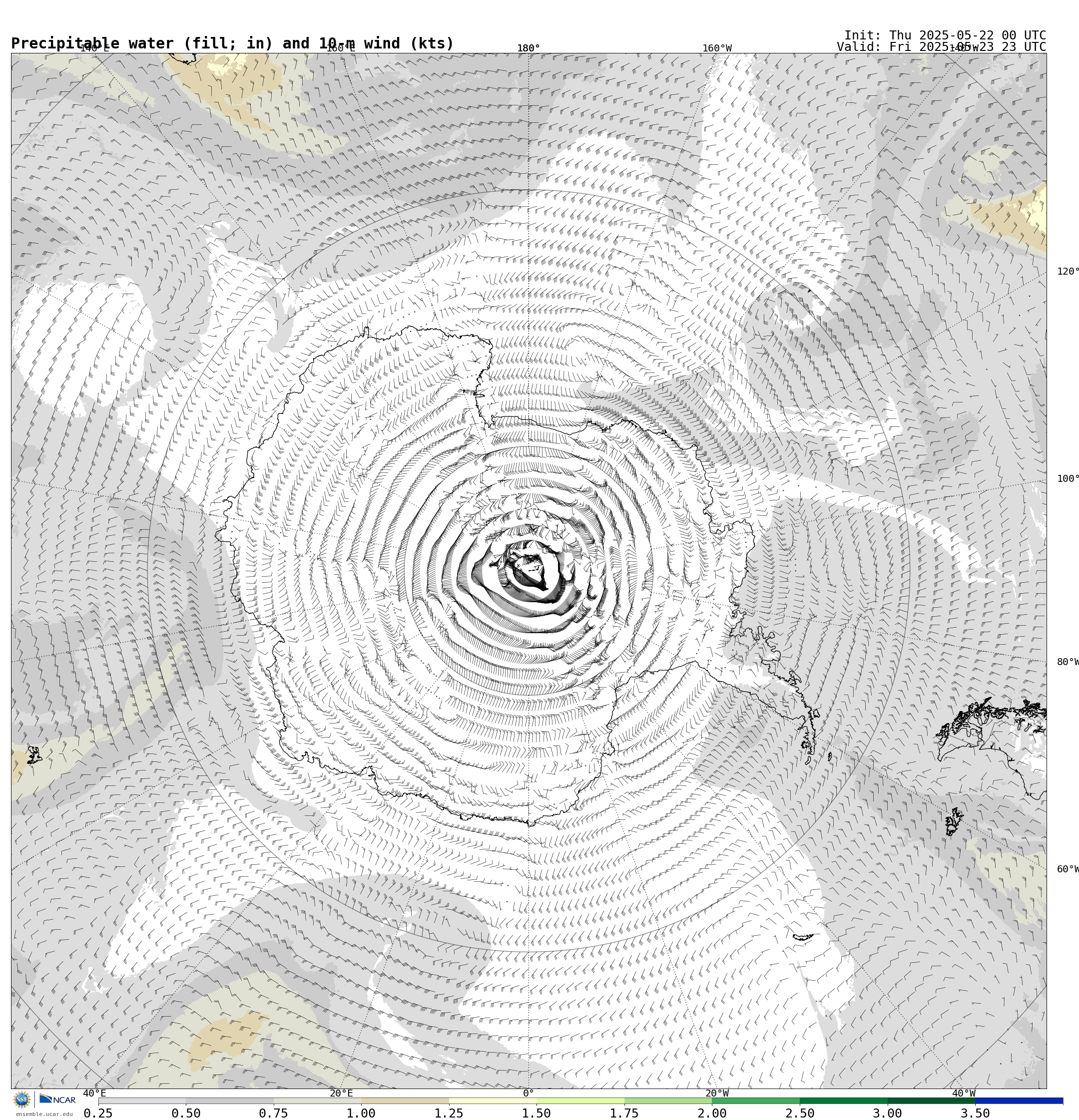Click the 20°E longitude label at bottom
1079x1120 pixels.
(x=341, y=1093)
